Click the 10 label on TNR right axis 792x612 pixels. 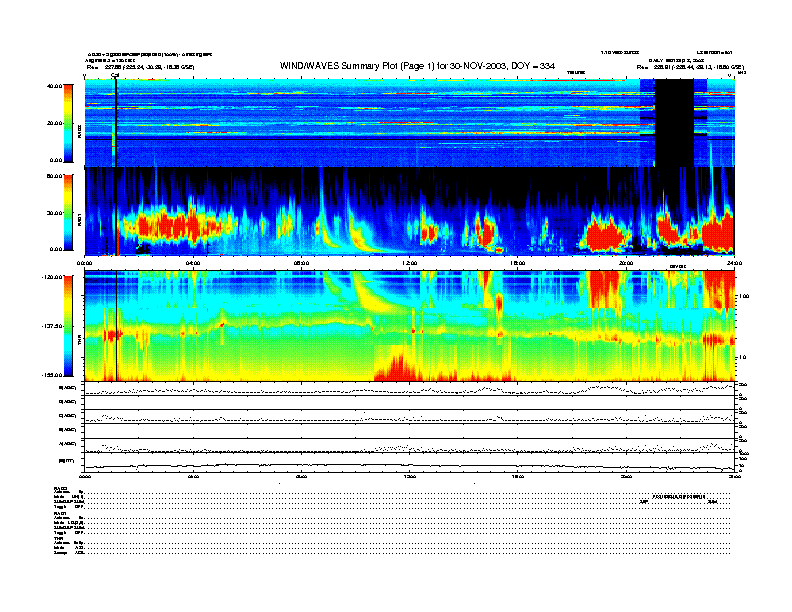(742, 357)
